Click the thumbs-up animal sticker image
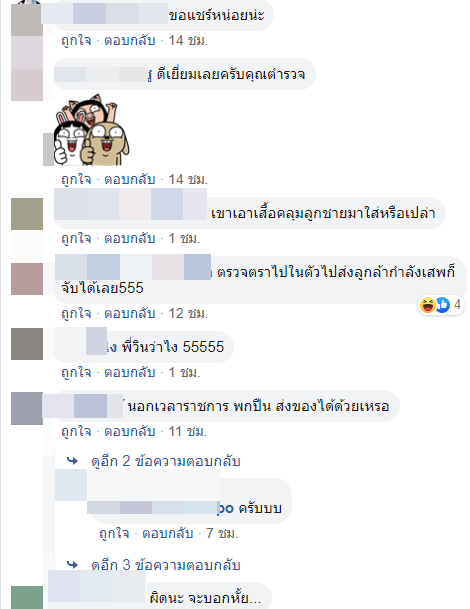 pos(91,130)
